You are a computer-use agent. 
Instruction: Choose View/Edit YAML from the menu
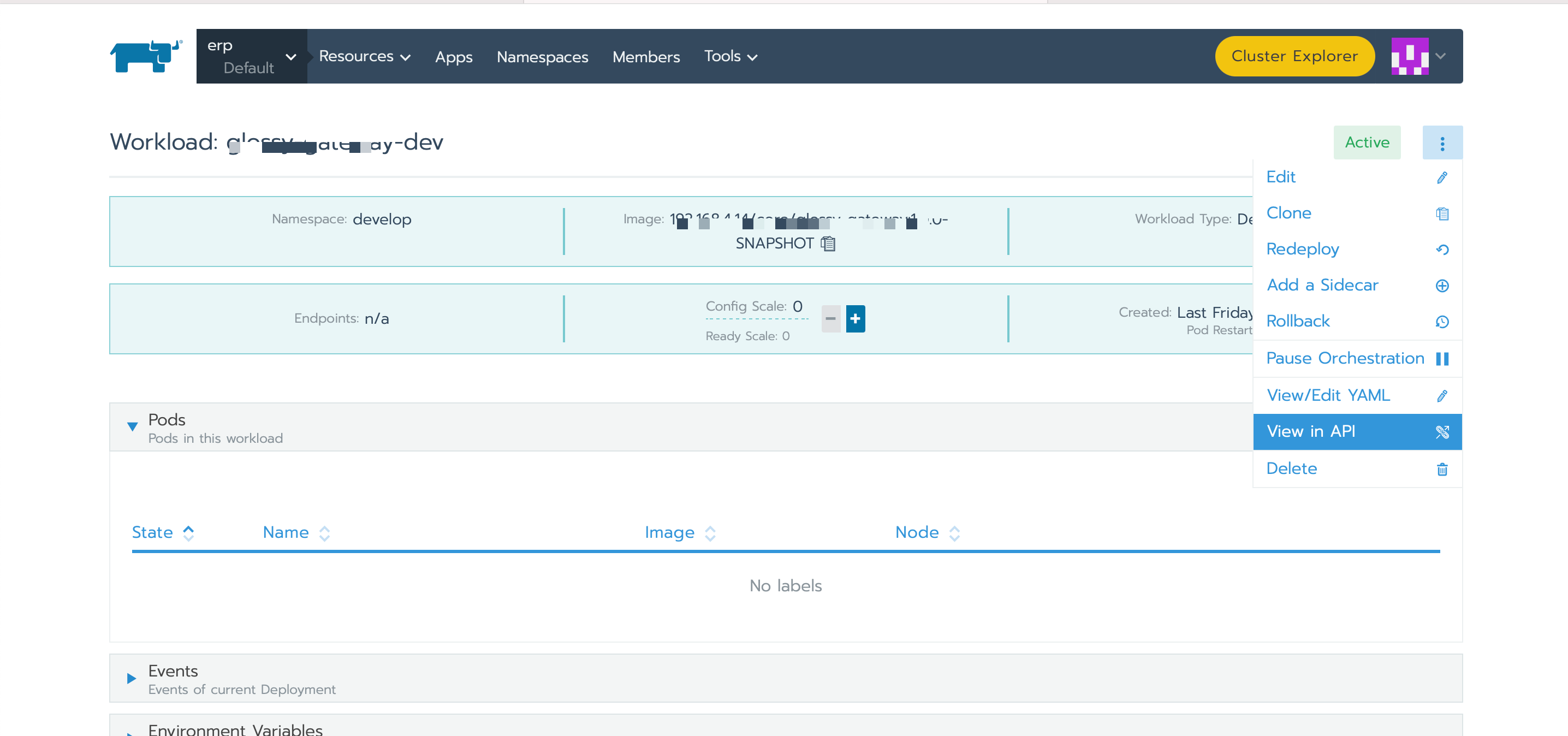point(1328,396)
